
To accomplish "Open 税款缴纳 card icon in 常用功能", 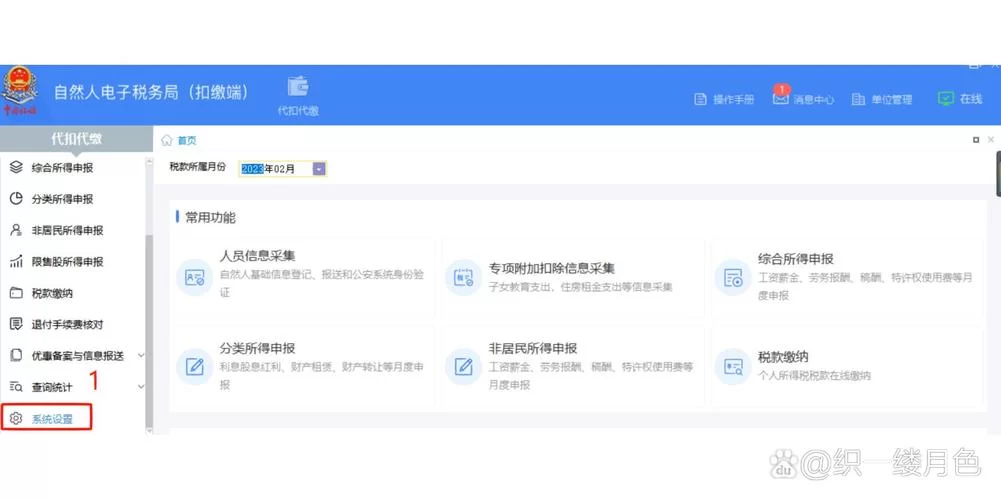I will (x=732, y=367).
